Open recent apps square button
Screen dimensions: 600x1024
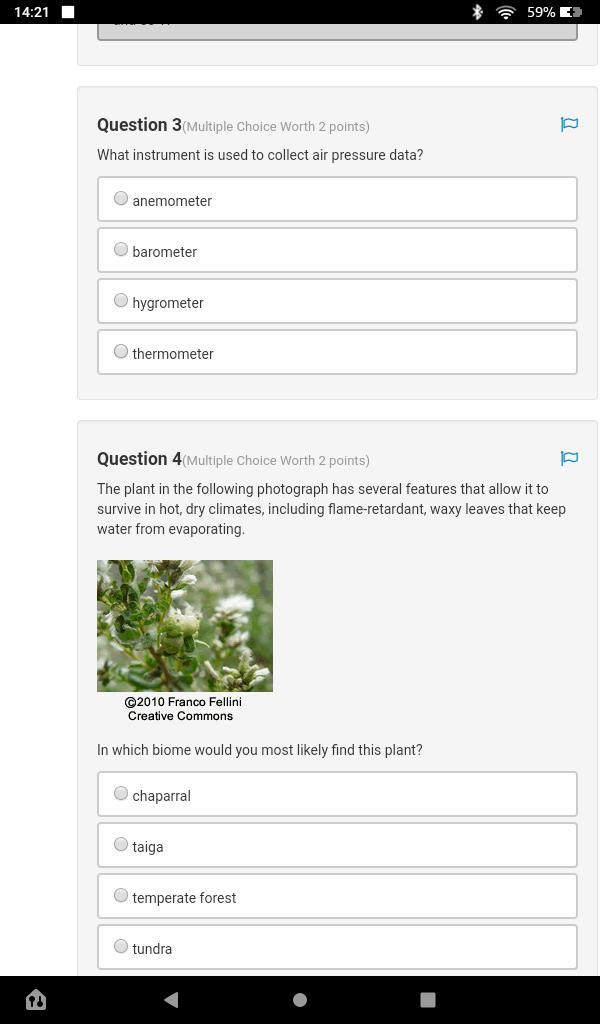click(x=428, y=999)
